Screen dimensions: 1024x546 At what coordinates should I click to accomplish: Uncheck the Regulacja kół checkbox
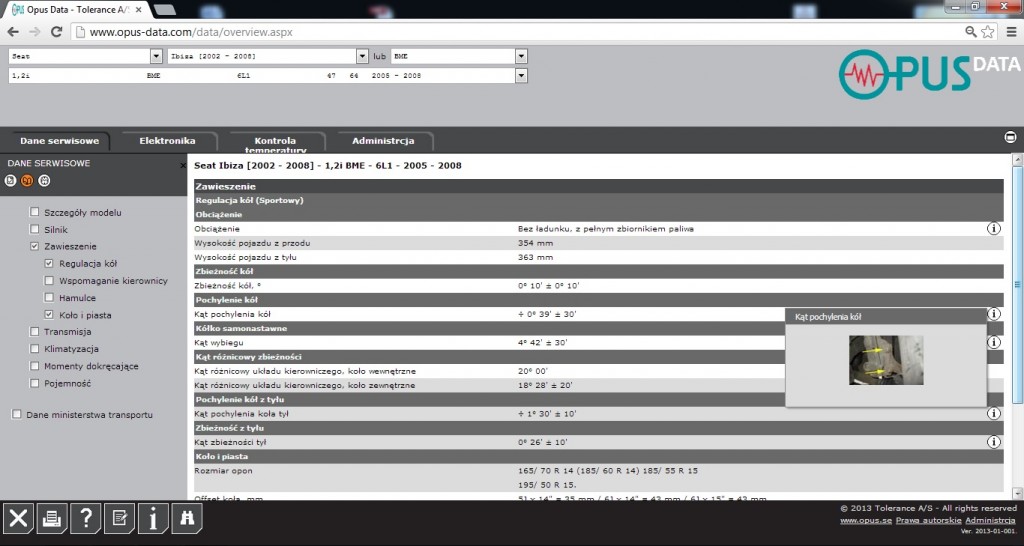click(49, 263)
